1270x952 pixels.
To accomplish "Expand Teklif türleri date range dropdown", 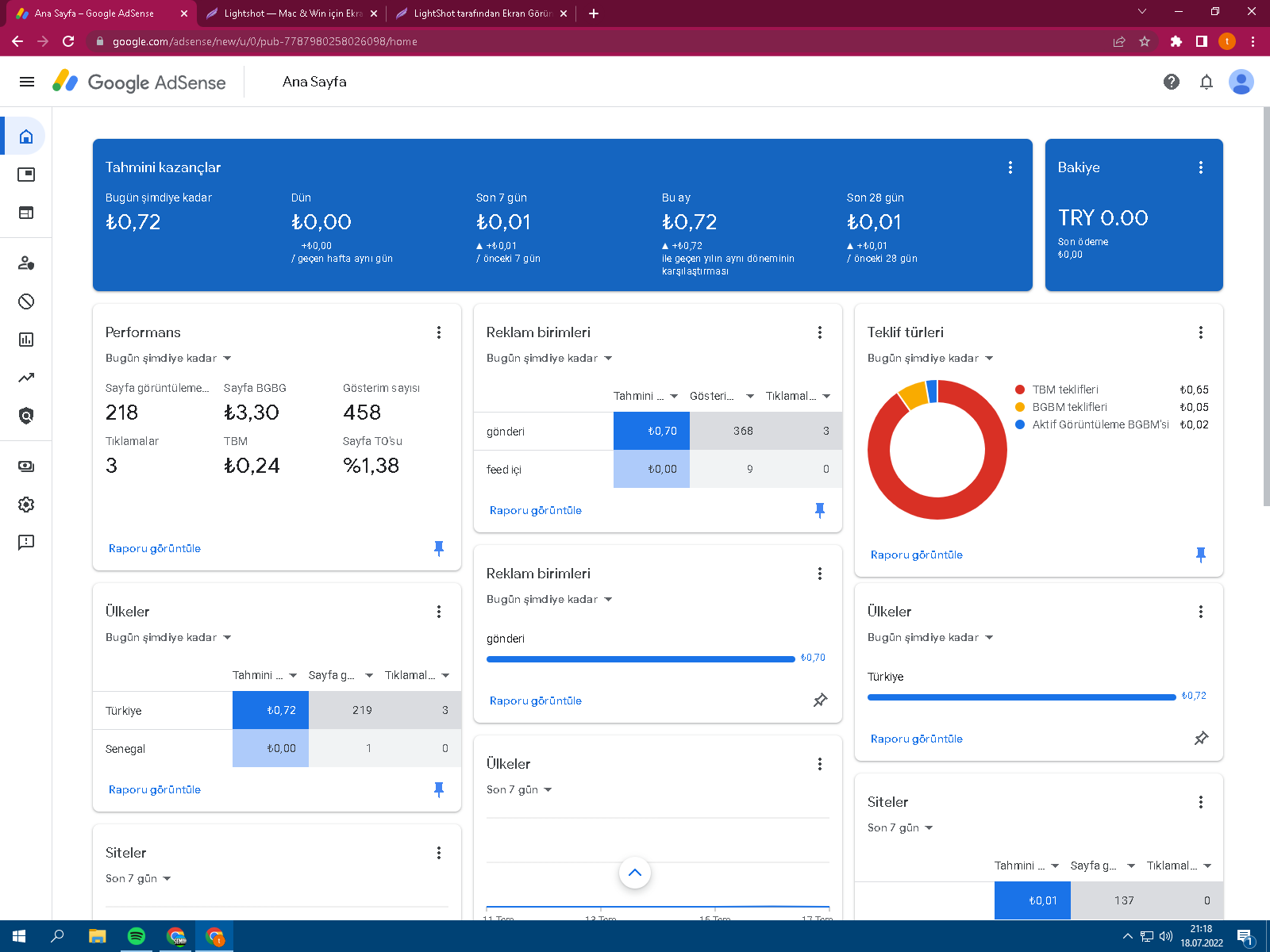I will pyautogui.click(x=930, y=359).
